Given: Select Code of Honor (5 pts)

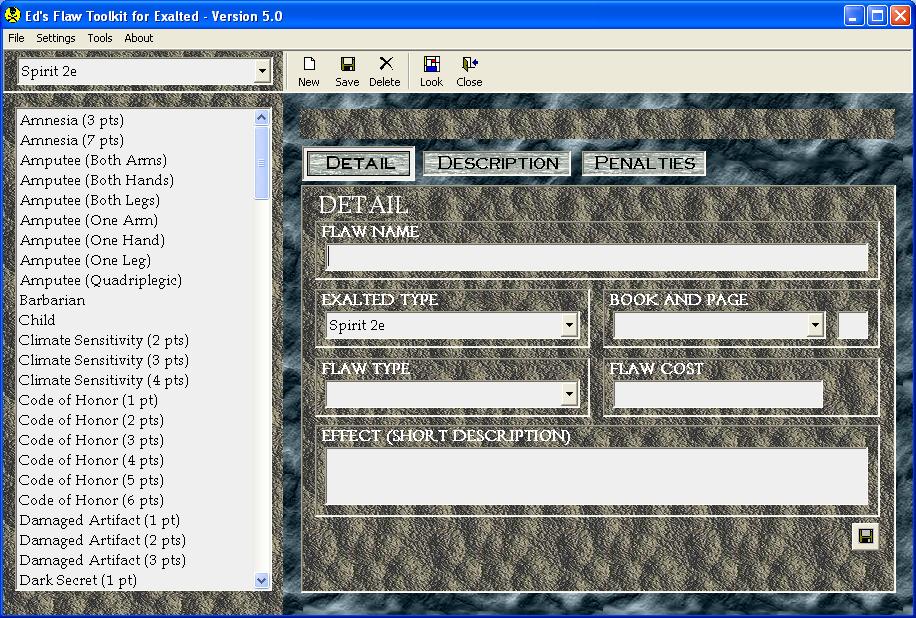Looking at the screenshot, I should tap(92, 480).
